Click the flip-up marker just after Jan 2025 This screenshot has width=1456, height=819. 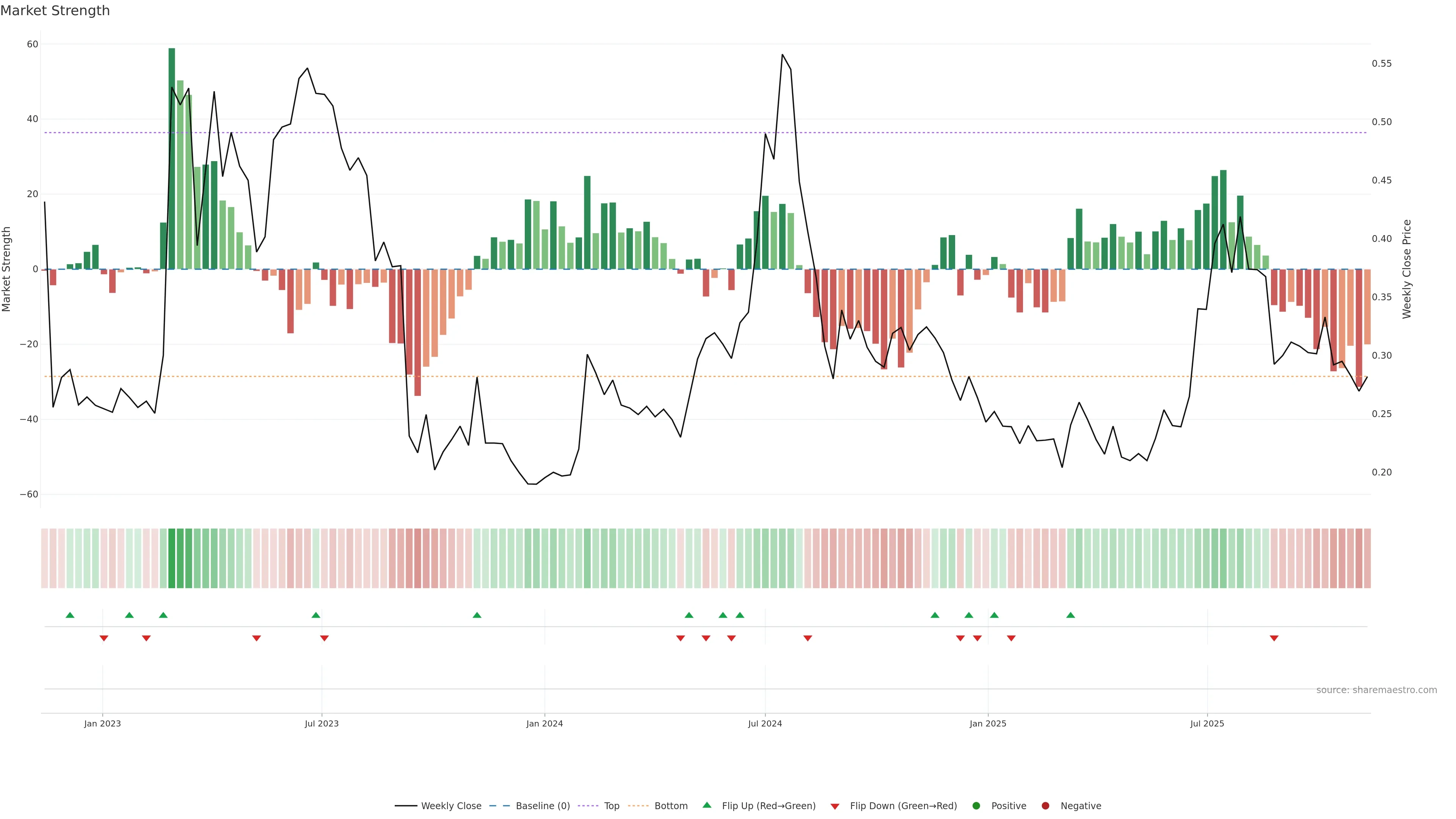[x=994, y=615]
